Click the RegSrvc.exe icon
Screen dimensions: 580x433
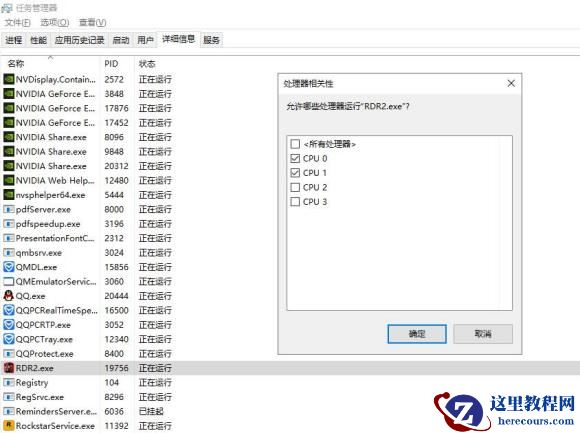[9, 397]
